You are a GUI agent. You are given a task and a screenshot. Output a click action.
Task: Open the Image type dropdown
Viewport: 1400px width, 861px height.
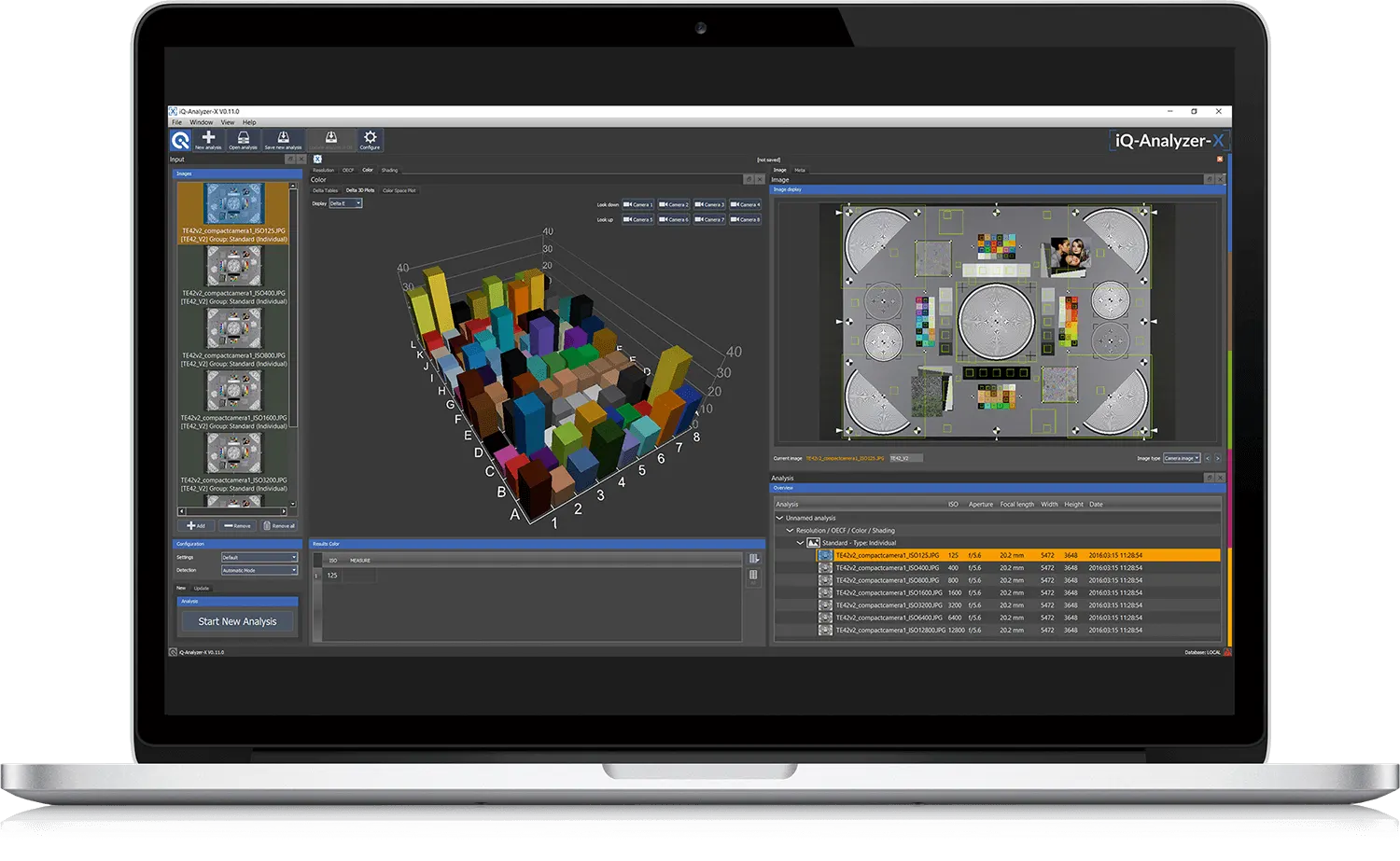coord(1182,458)
